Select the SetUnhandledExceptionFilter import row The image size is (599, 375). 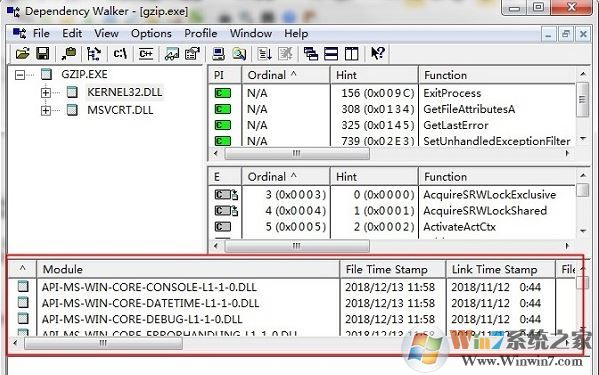point(392,141)
